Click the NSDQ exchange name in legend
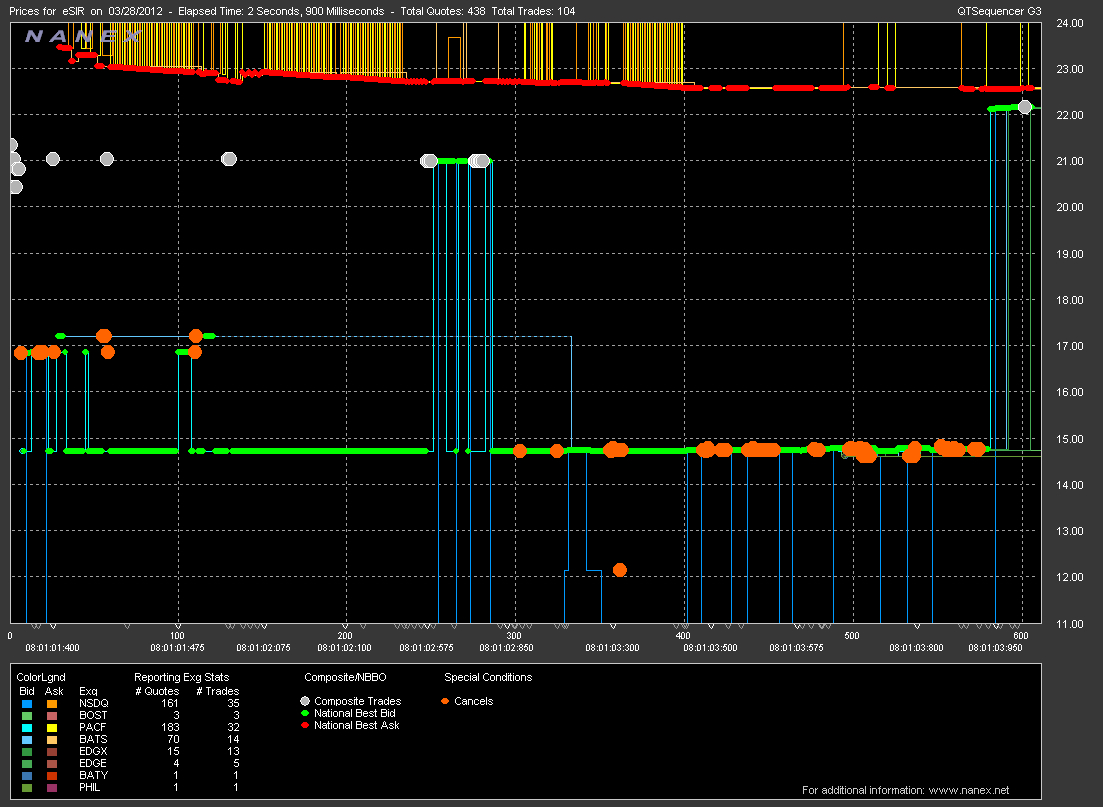The width and height of the screenshot is (1103, 807). tap(94, 704)
